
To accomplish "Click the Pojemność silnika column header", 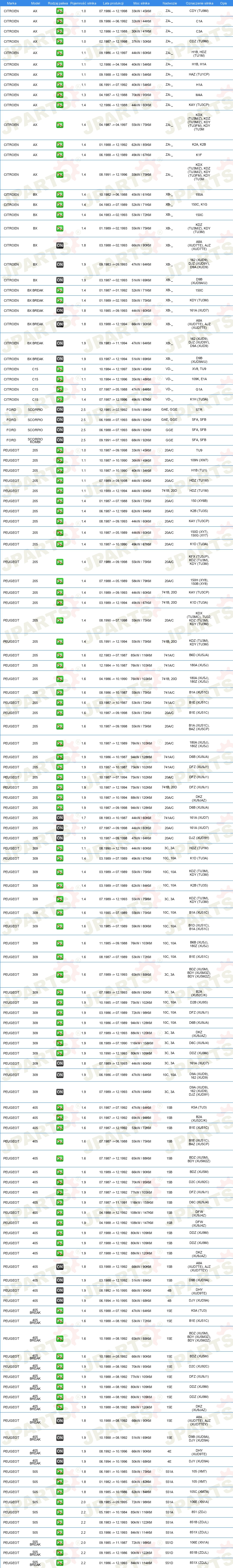I will tap(83, 3).
